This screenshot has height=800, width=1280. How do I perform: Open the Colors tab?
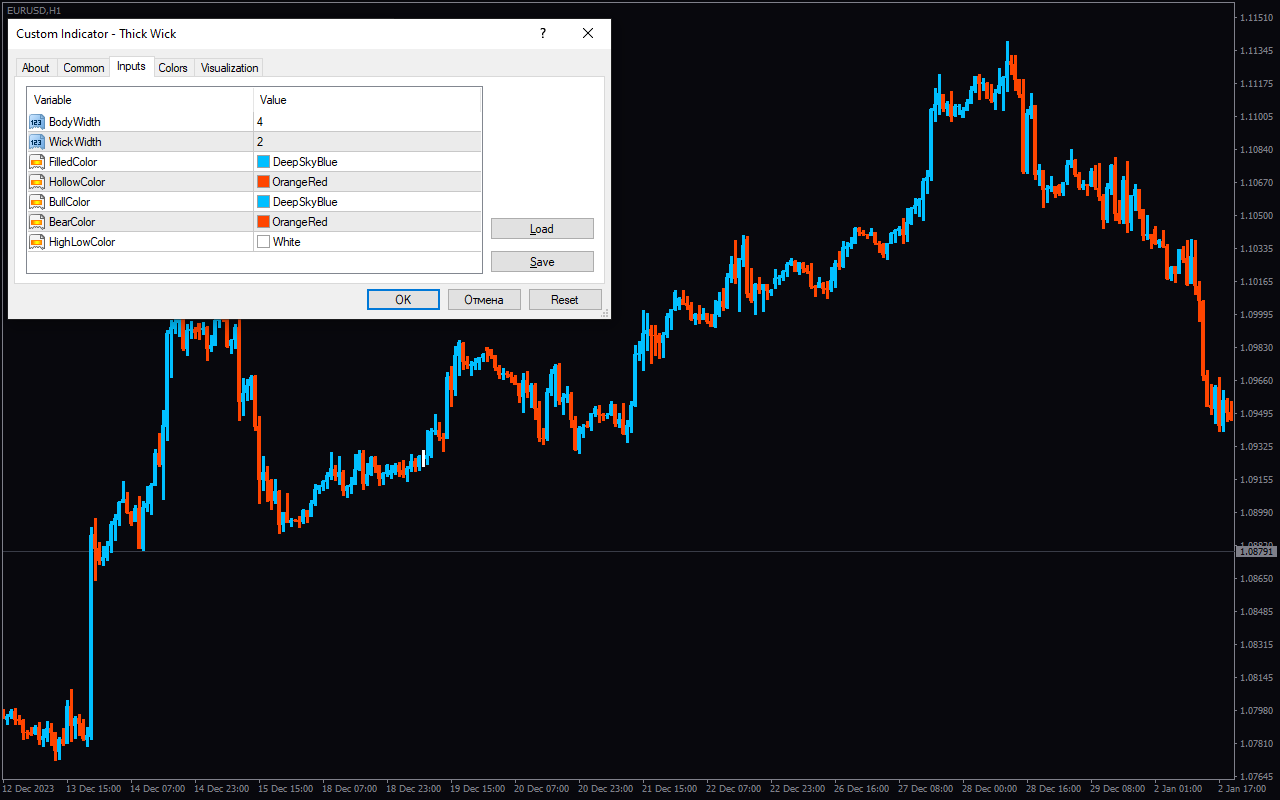click(173, 68)
